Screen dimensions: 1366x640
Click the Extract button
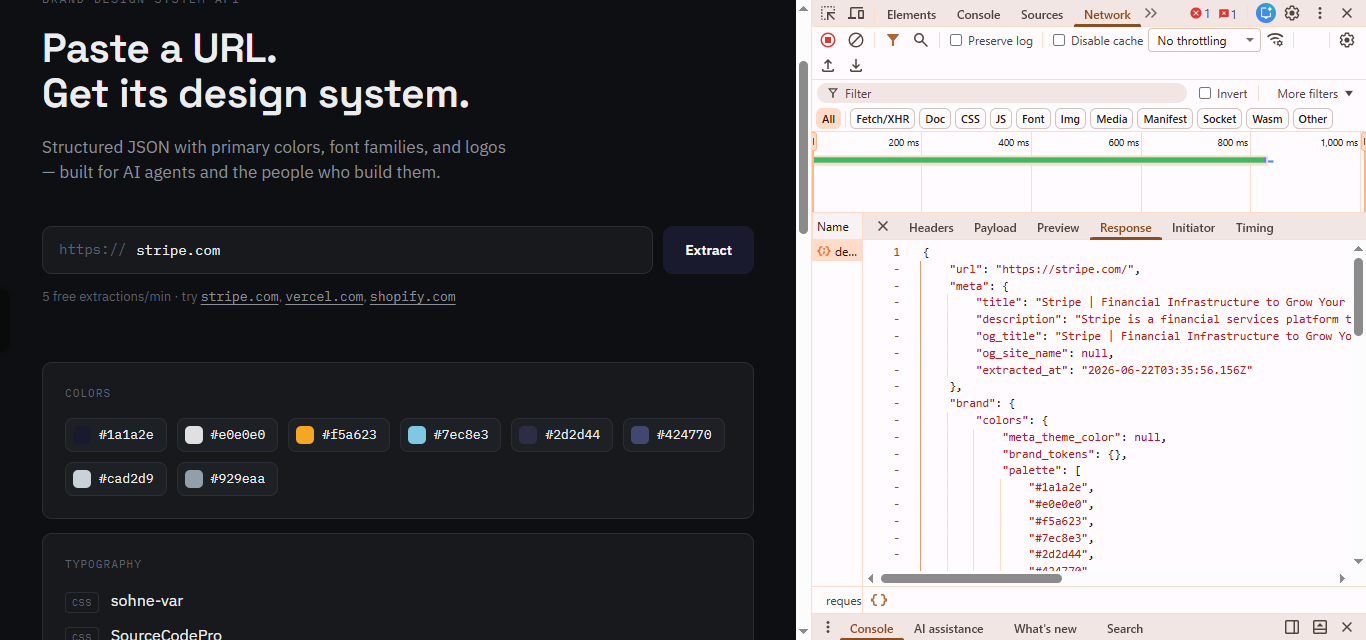(x=708, y=250)
